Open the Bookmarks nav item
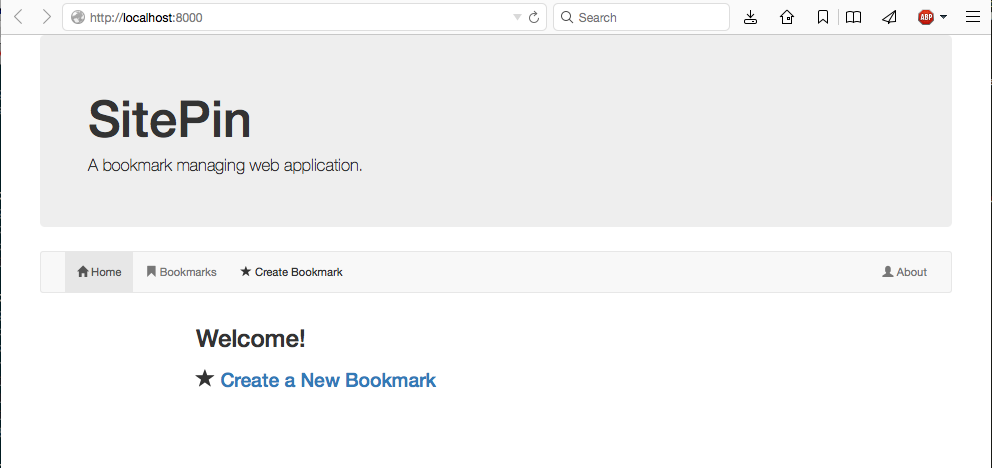The image size is (992, 468). coord(182,272)
